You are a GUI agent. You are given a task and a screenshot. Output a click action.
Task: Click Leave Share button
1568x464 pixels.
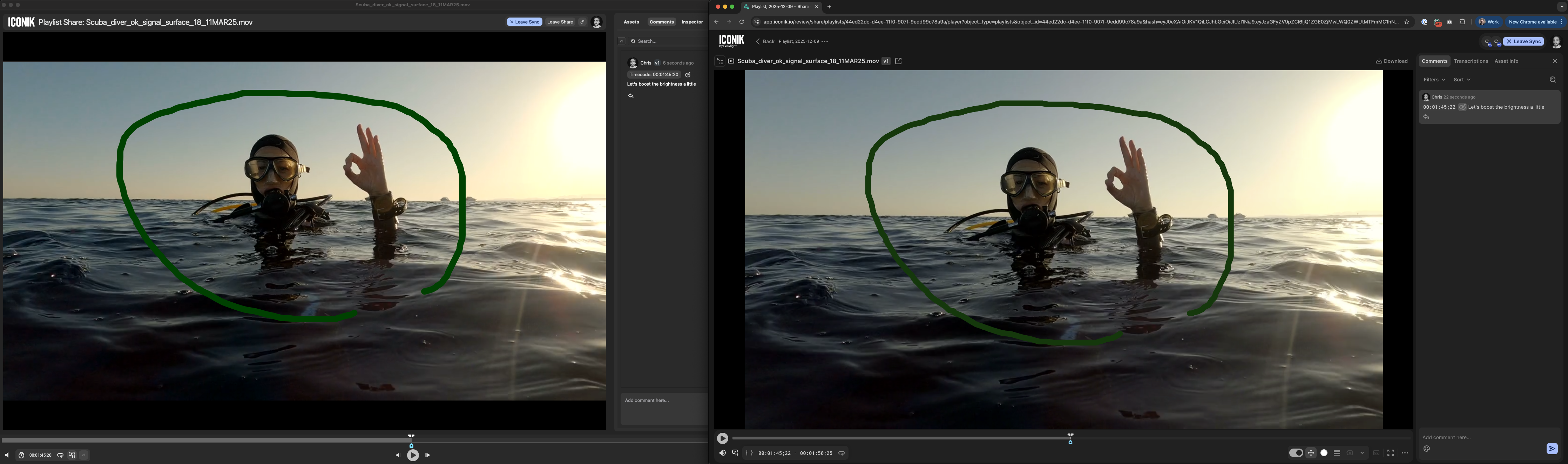[x=559, y=22]
